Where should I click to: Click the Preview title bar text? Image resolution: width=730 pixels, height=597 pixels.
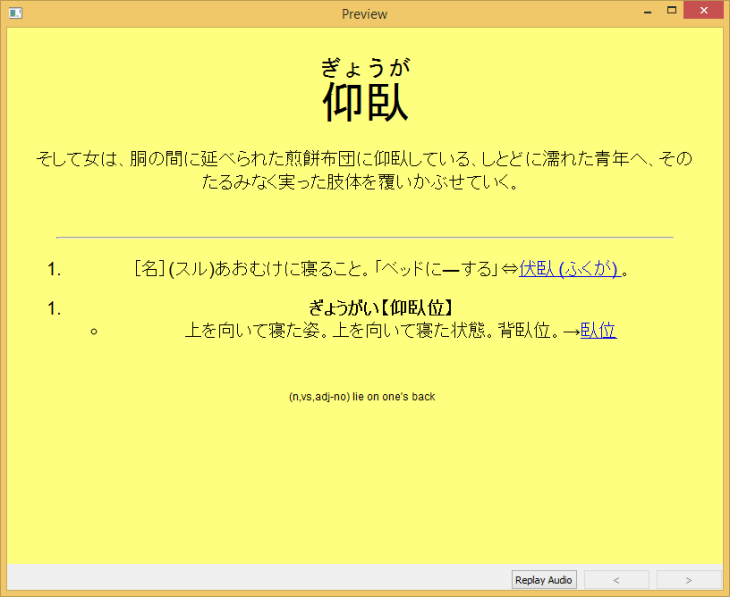[x=364, y=14]
